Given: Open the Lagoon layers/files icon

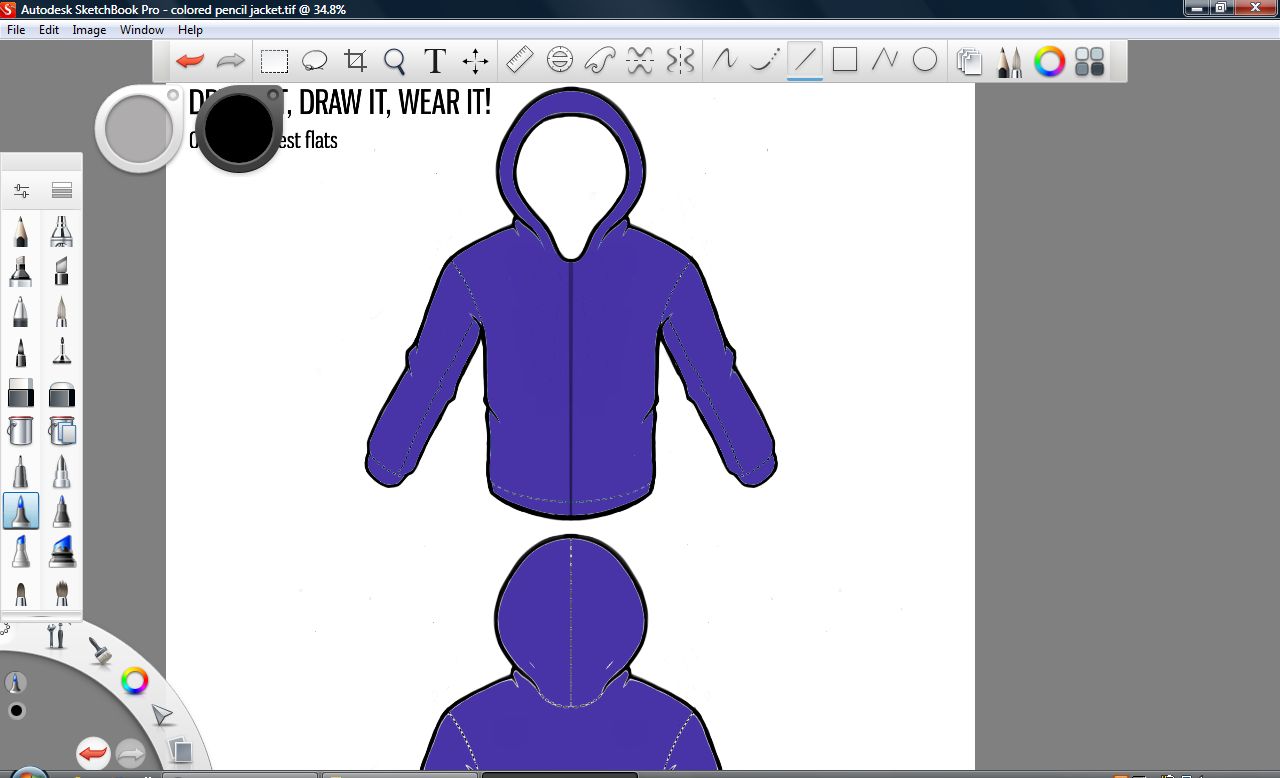Looking at the screenshot, I should (x=179, y=749).
